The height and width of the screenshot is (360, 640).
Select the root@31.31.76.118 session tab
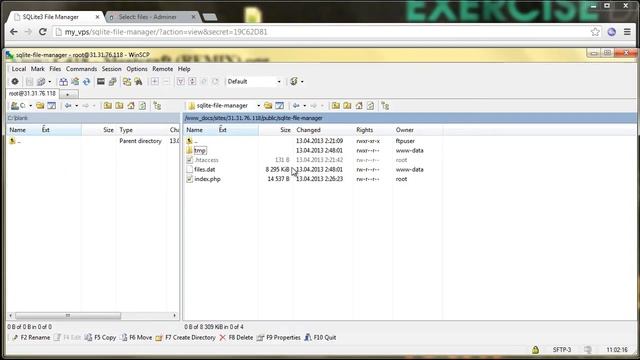click(x=32, y=94)
